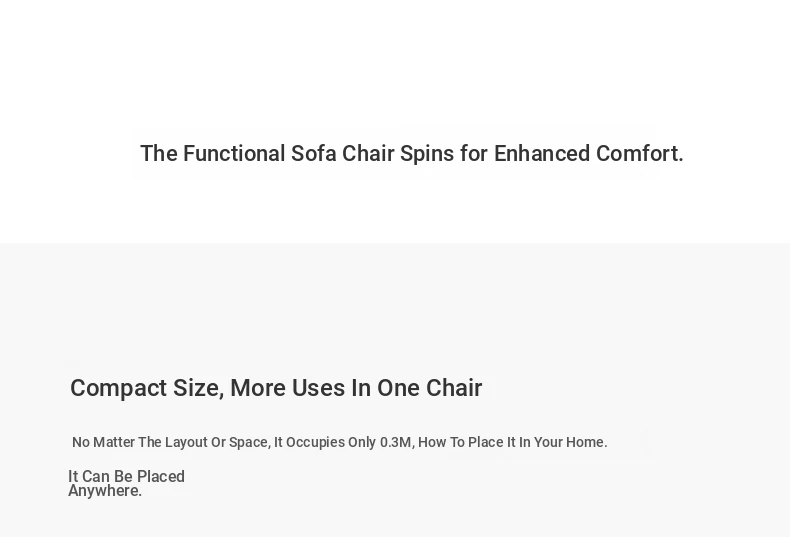790x537 pixels.
Task: Click 'It Occupies Only' in the description line
Action: pos(325,442)
